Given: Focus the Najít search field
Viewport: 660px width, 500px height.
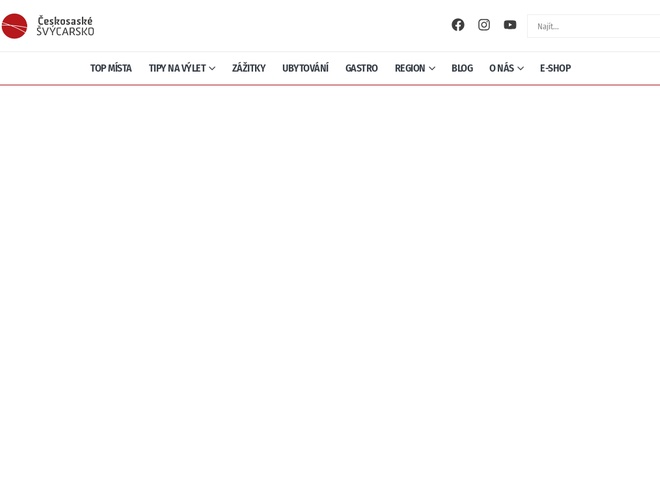Looking at the screenshot, I should [595, 26].
